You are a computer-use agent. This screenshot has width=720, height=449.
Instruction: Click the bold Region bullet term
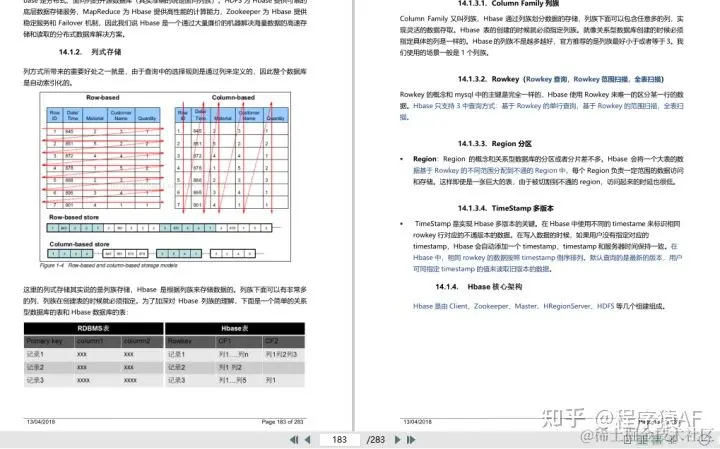point(424,159)
